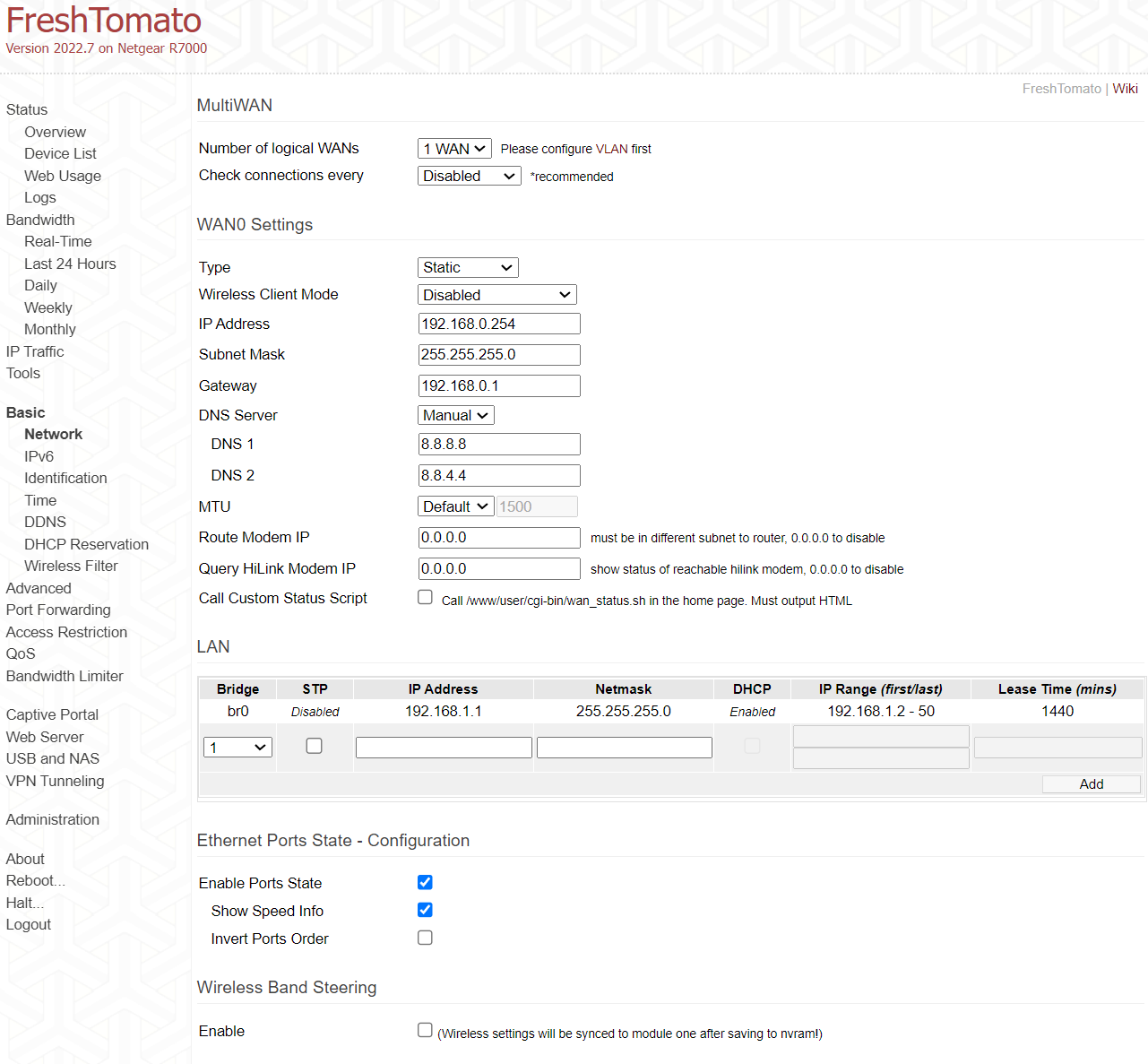This screenshot has height=1064, width=1148.
Task: Open Real-Time bandwidth page
Action: pos(58,241)
